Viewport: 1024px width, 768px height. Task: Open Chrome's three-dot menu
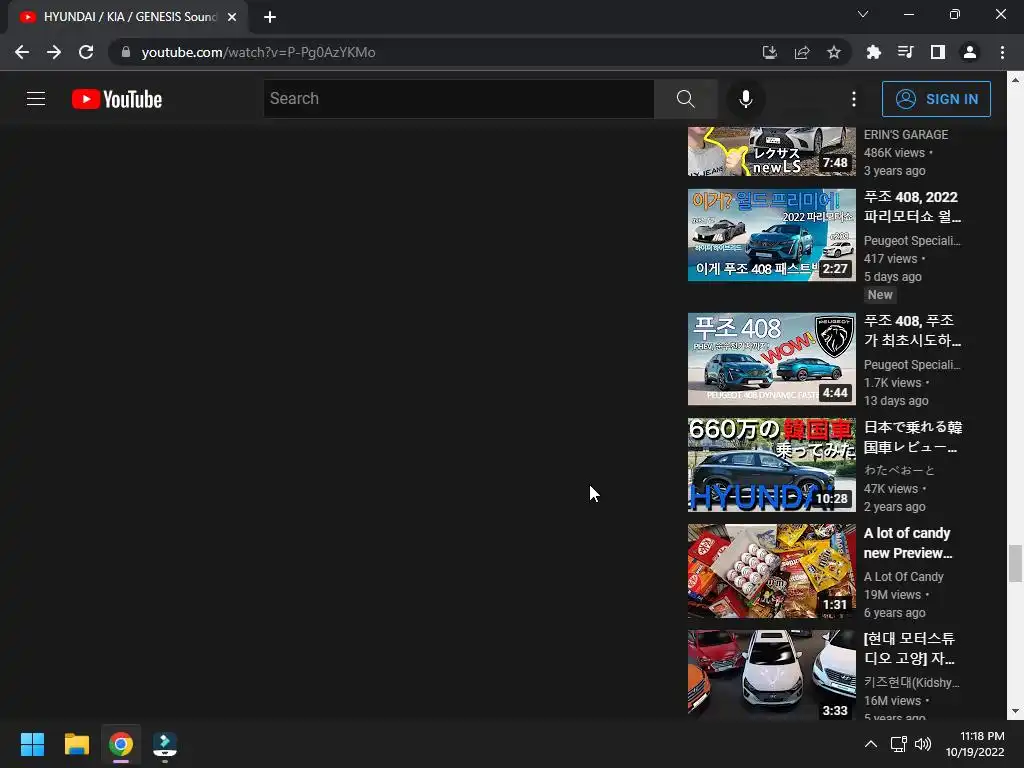1002,52
